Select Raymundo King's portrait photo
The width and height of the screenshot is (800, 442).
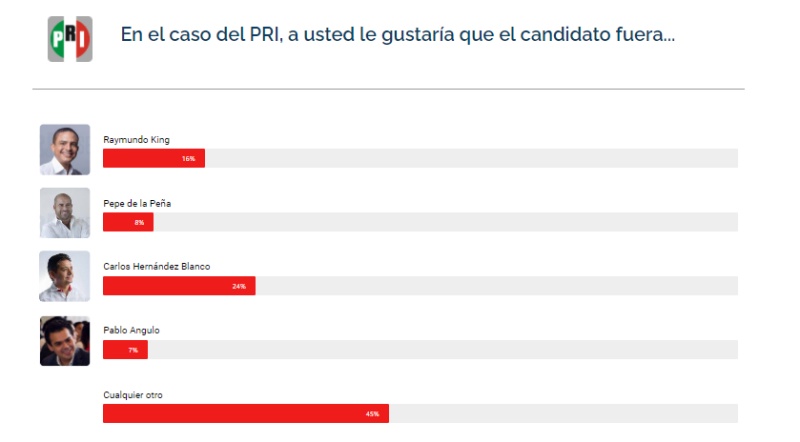coord(65,150)
